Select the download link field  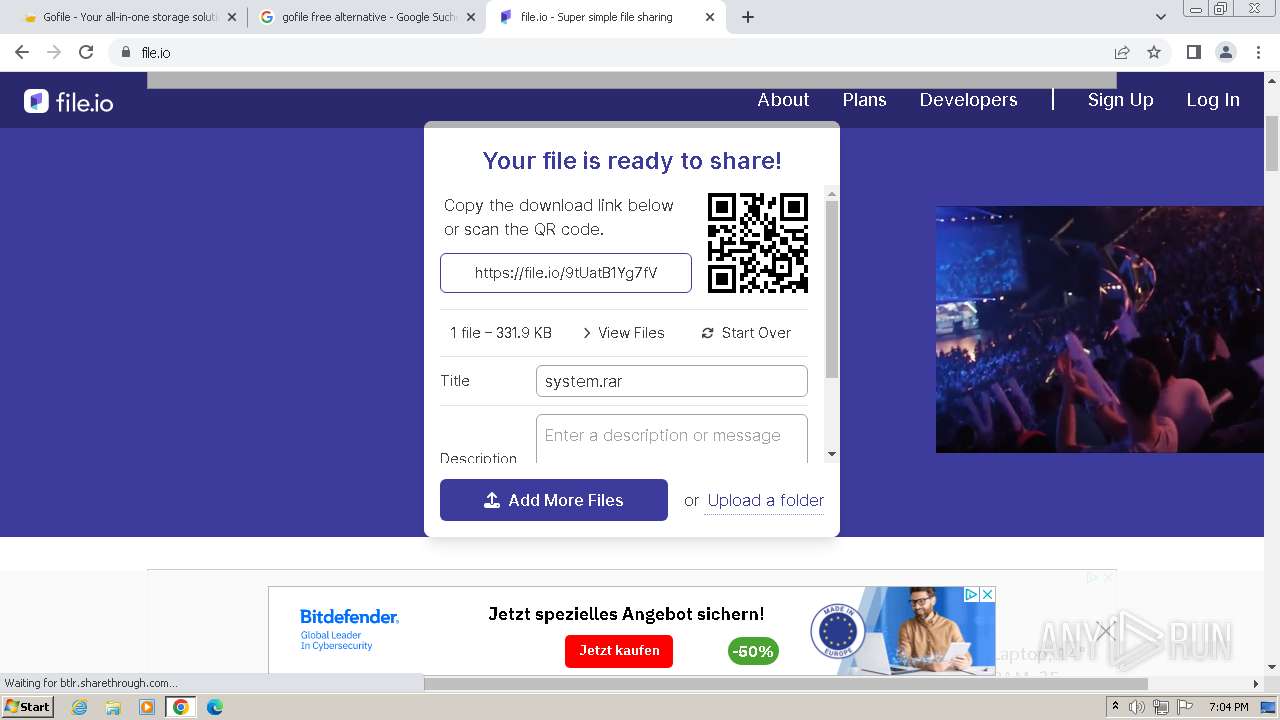tap(566, 273)
